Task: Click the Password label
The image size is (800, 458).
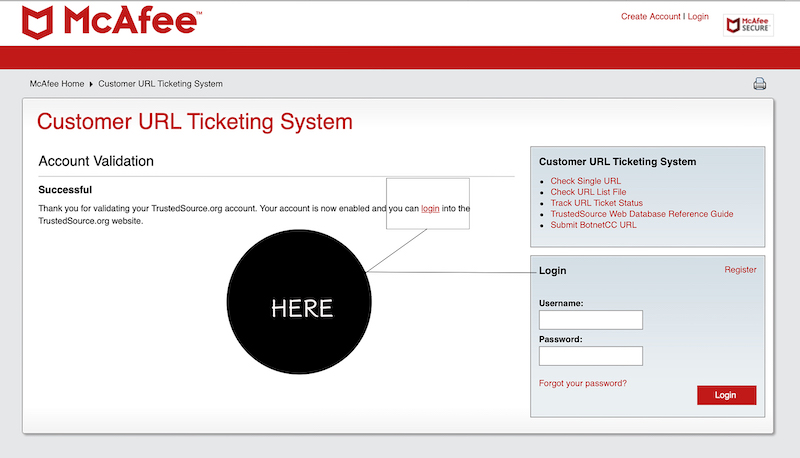Action: point(560,340)
